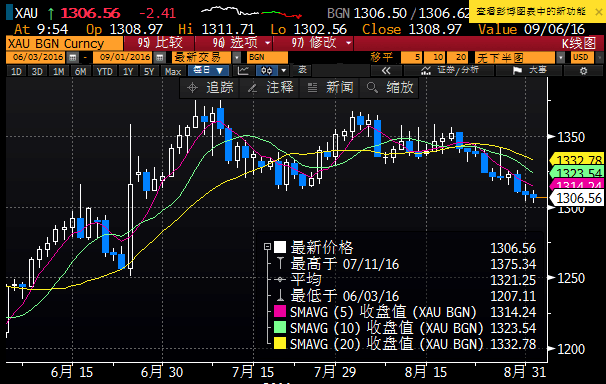Click the BGN source field
The height and width of the screenshot is (384, 606).
pos(267,58)
